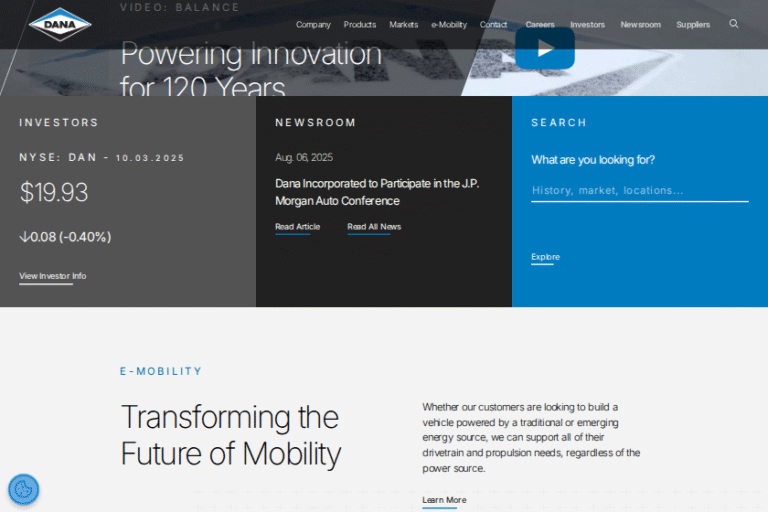Click Read All News

pyautogui.click(x=374, y=227)
